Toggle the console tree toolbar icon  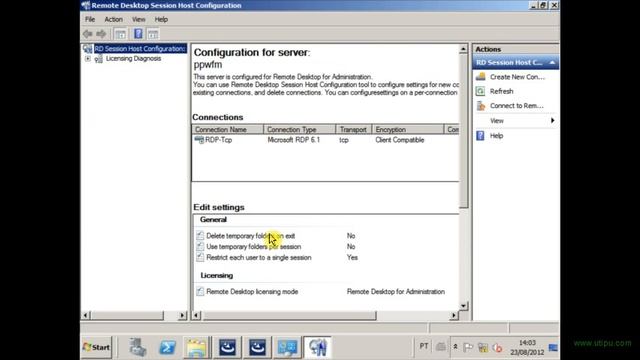point(120,34)
